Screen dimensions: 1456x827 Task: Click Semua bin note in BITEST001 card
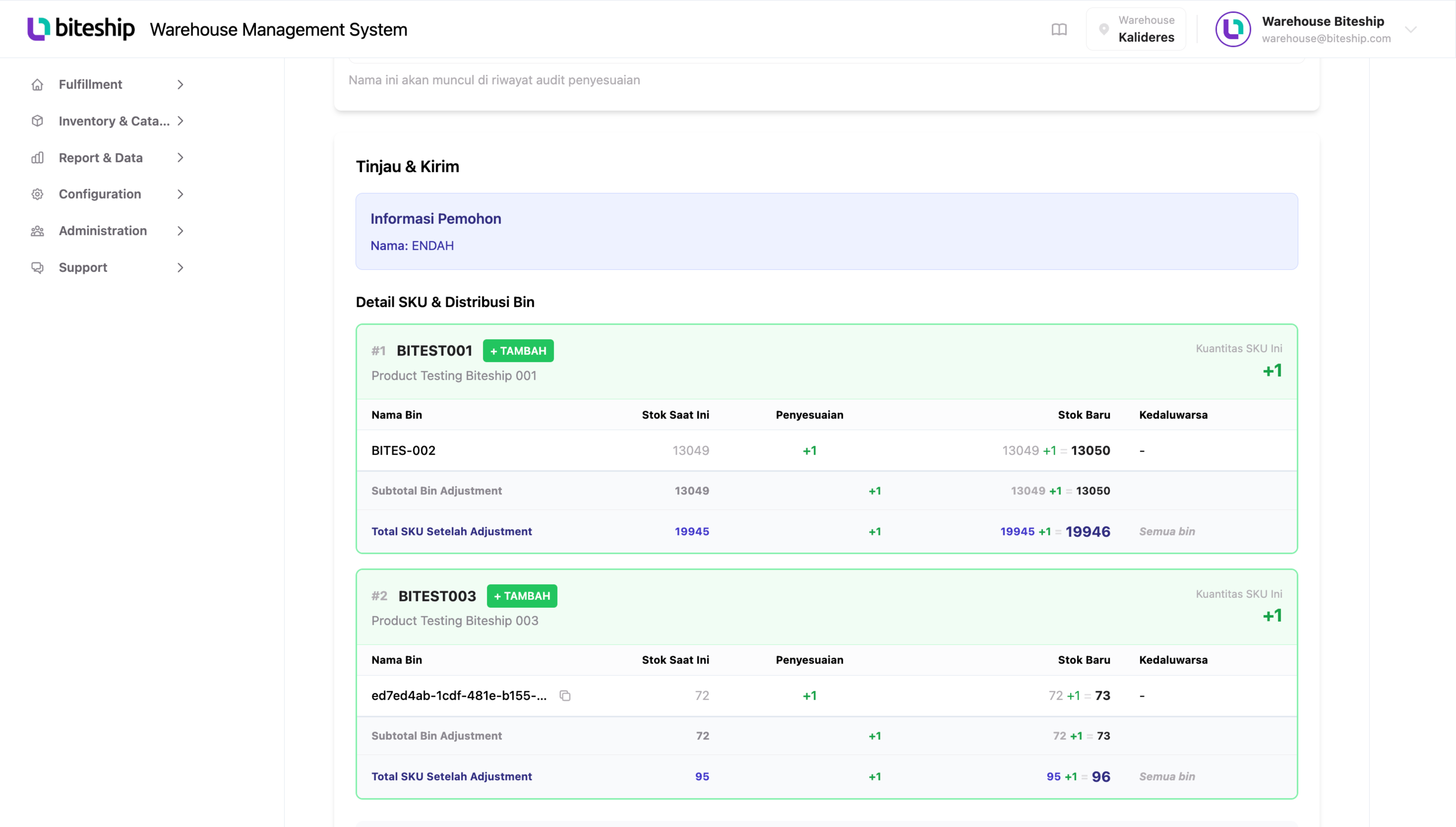click(x=1167, y=532)
